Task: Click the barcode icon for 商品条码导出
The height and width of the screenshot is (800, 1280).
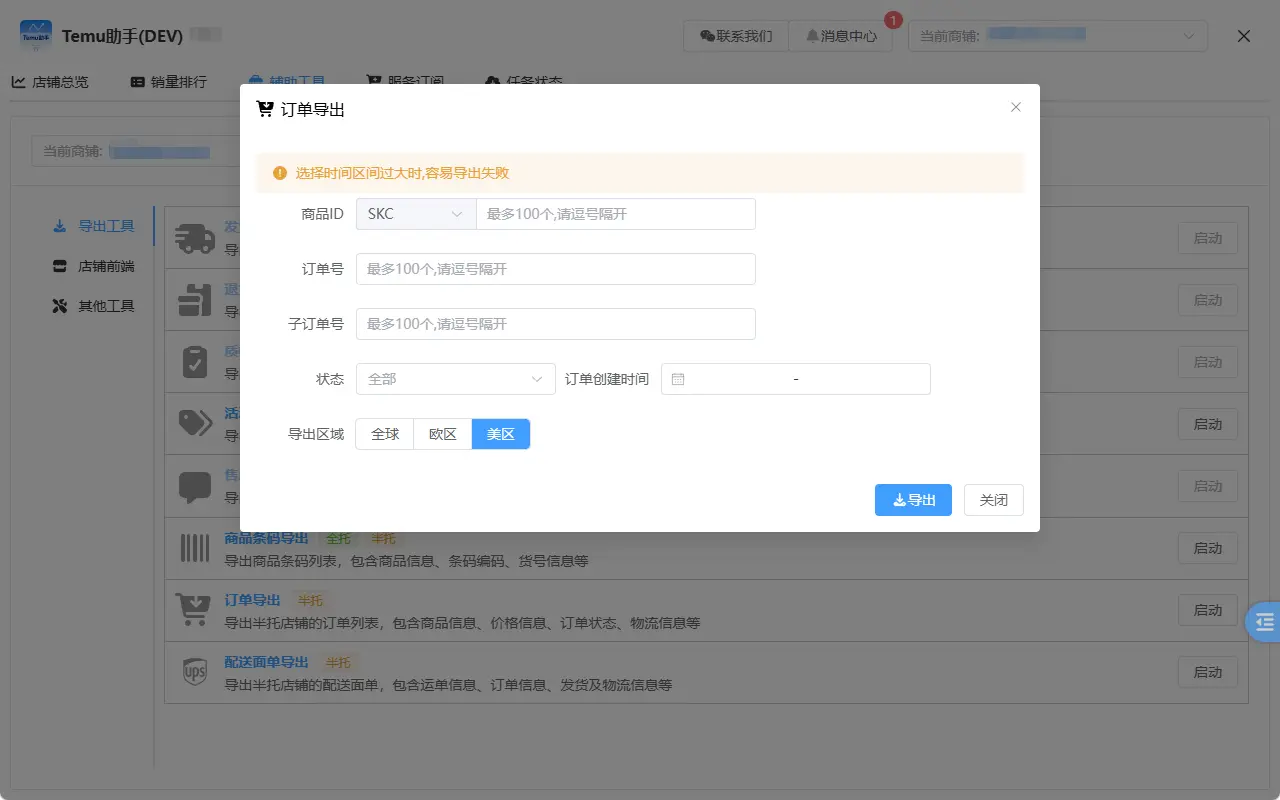Action: 195,548
